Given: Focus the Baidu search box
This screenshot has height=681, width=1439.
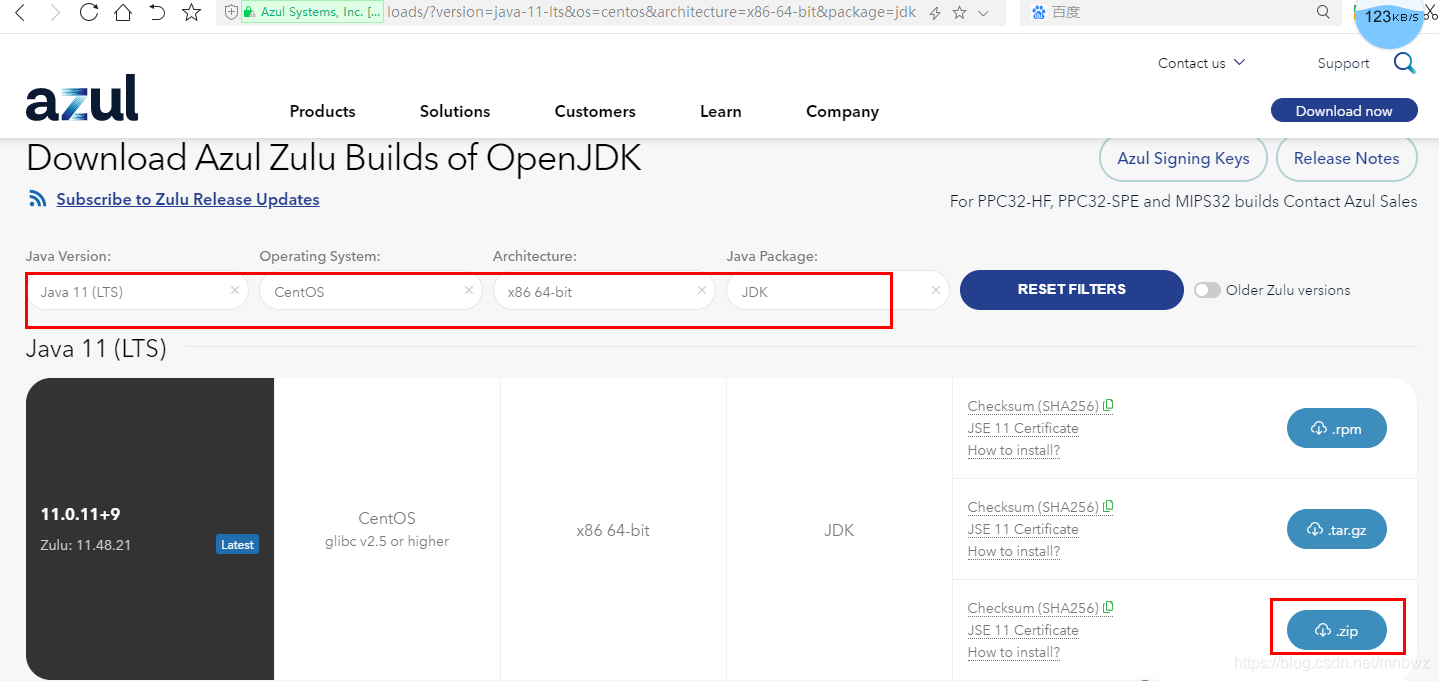Looking at the screenshot, I should coord(1180,12).
